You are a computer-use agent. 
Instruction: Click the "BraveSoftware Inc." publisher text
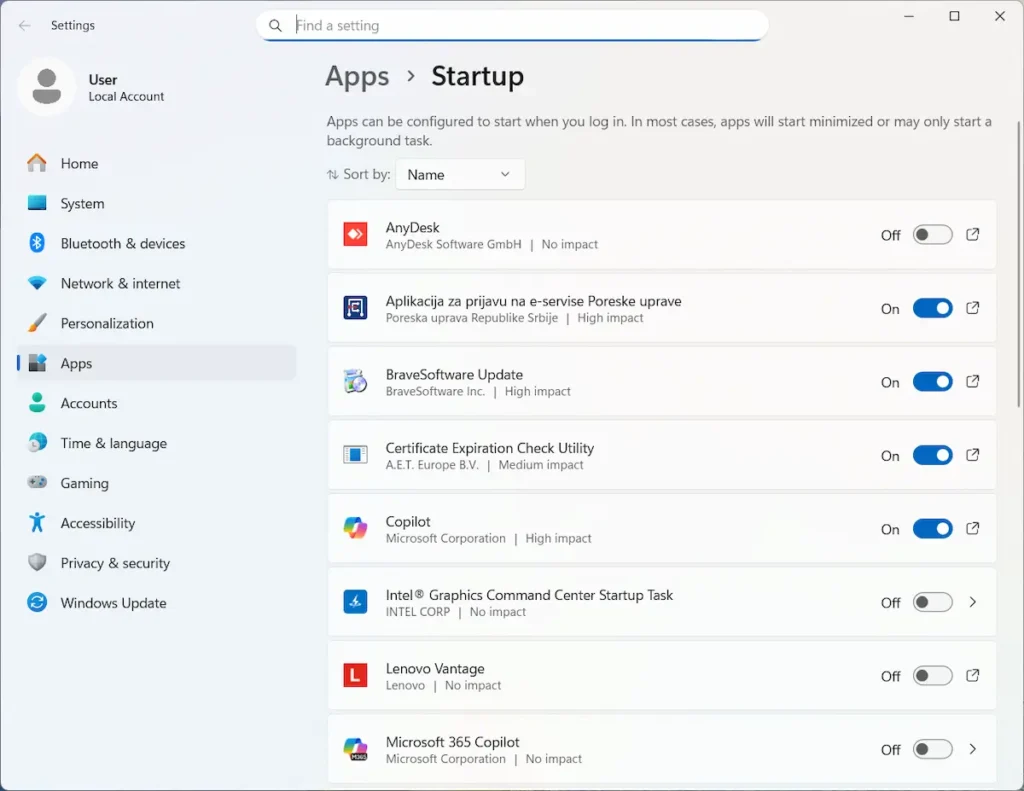pos(435,391)
